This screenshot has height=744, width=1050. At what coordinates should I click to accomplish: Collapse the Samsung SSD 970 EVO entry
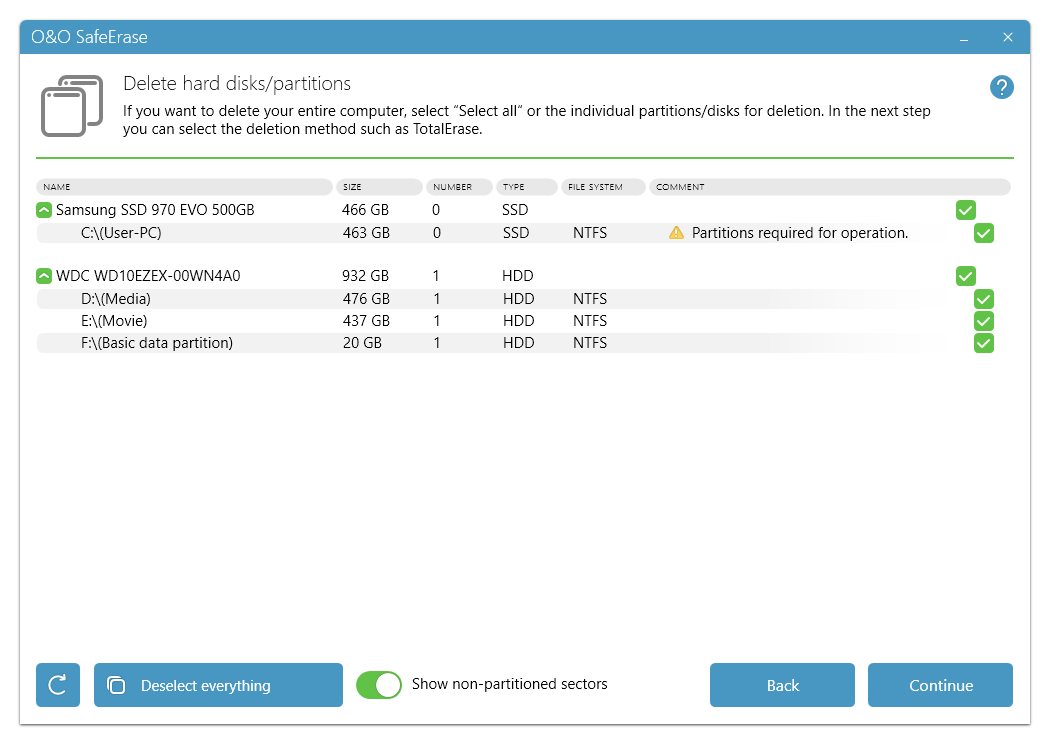(x=43, y=209)
